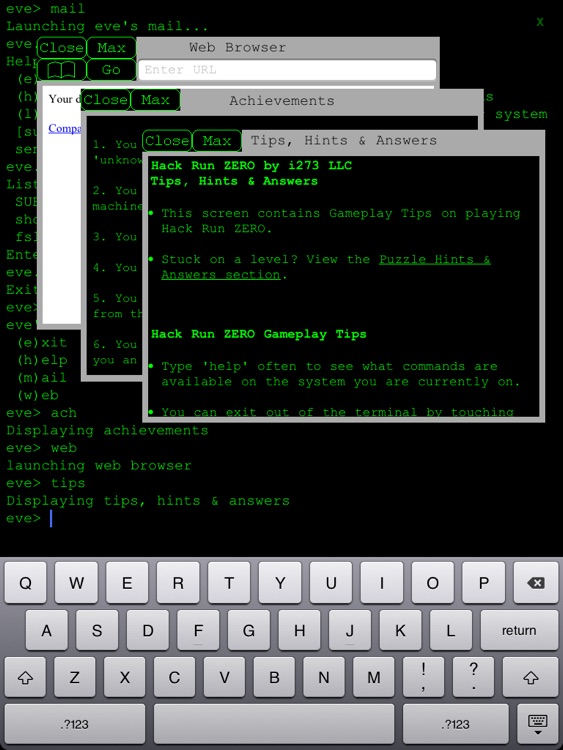Tap the exclamation/comma key
Image resolution: width=563 pixels, height=750 pixels.
coord(423,677)
